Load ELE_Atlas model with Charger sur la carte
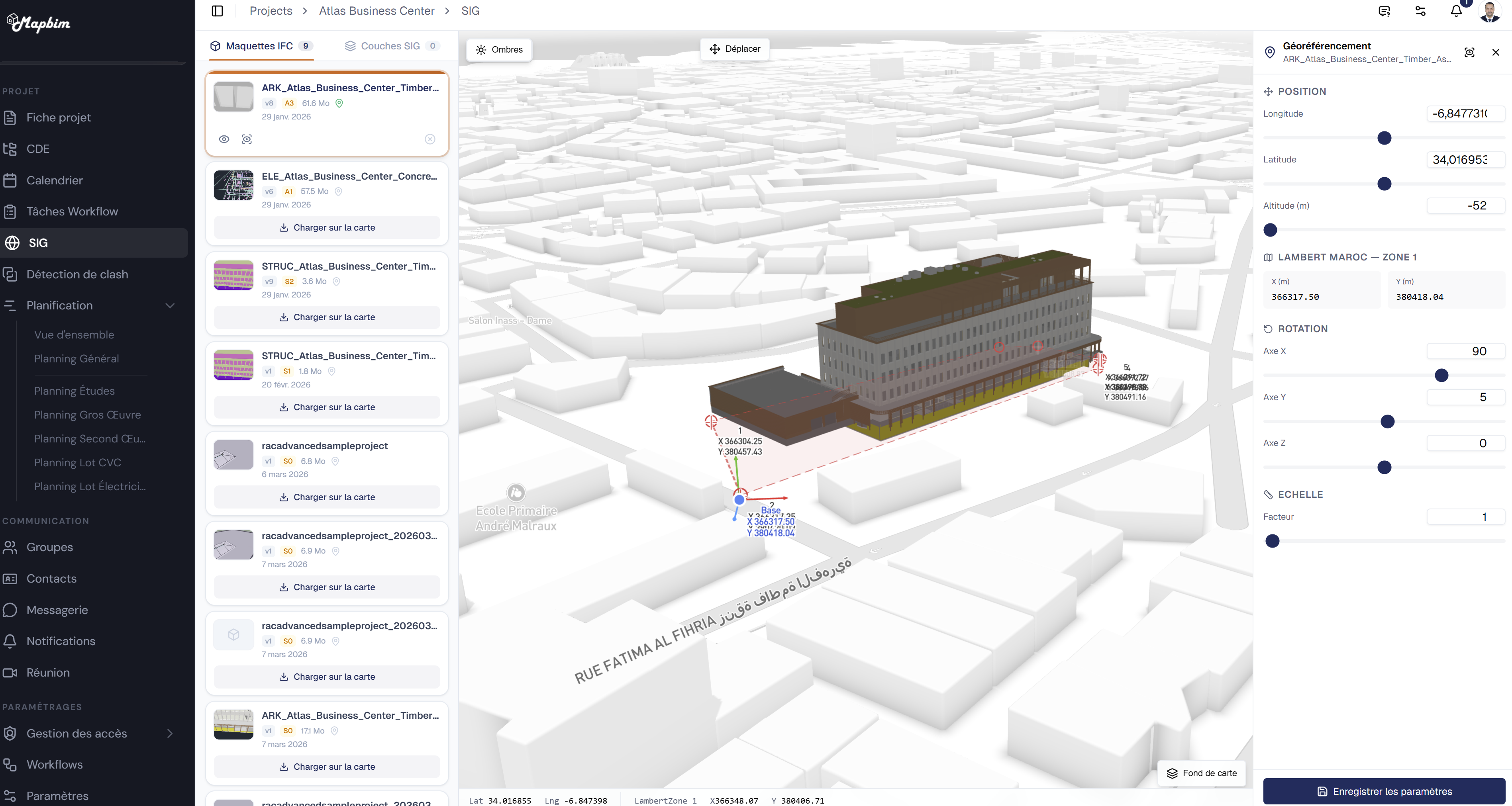1512x806 pixels. point(327,228)
